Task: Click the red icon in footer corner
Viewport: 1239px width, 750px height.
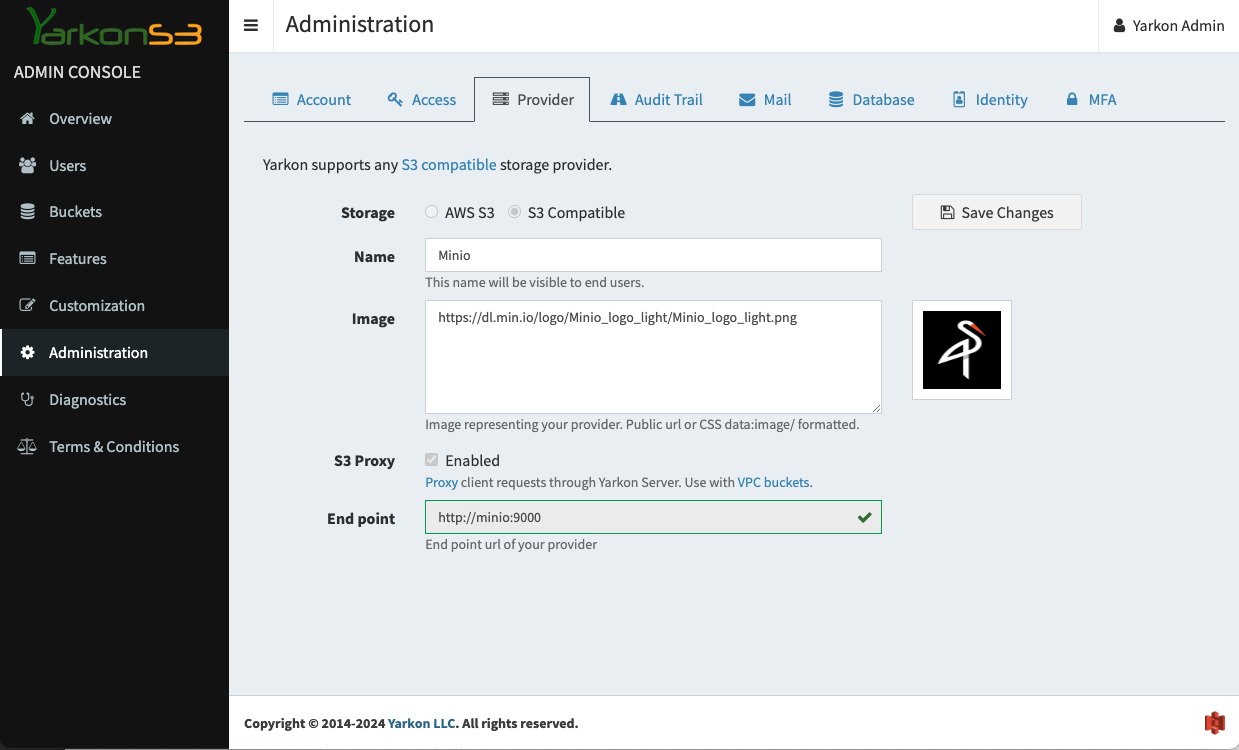Action: pos(1214,722)
